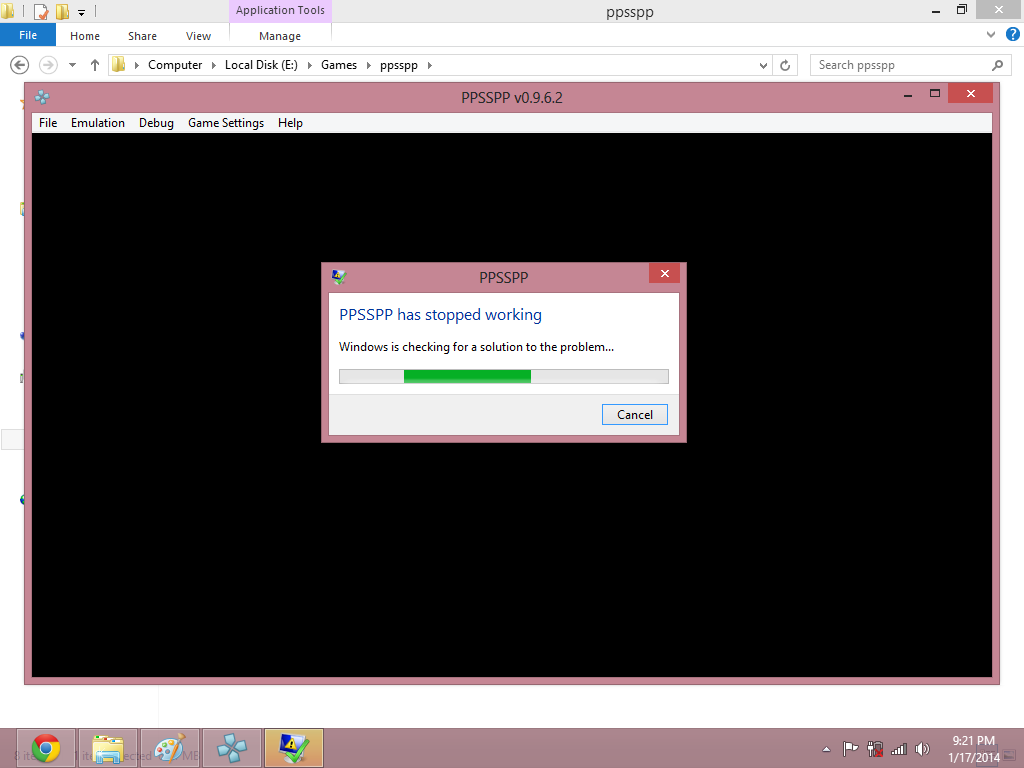Screen dimensions: 1024x768
Task: Switch to the Explorer Share tab
Action: (x=142, y=36)
